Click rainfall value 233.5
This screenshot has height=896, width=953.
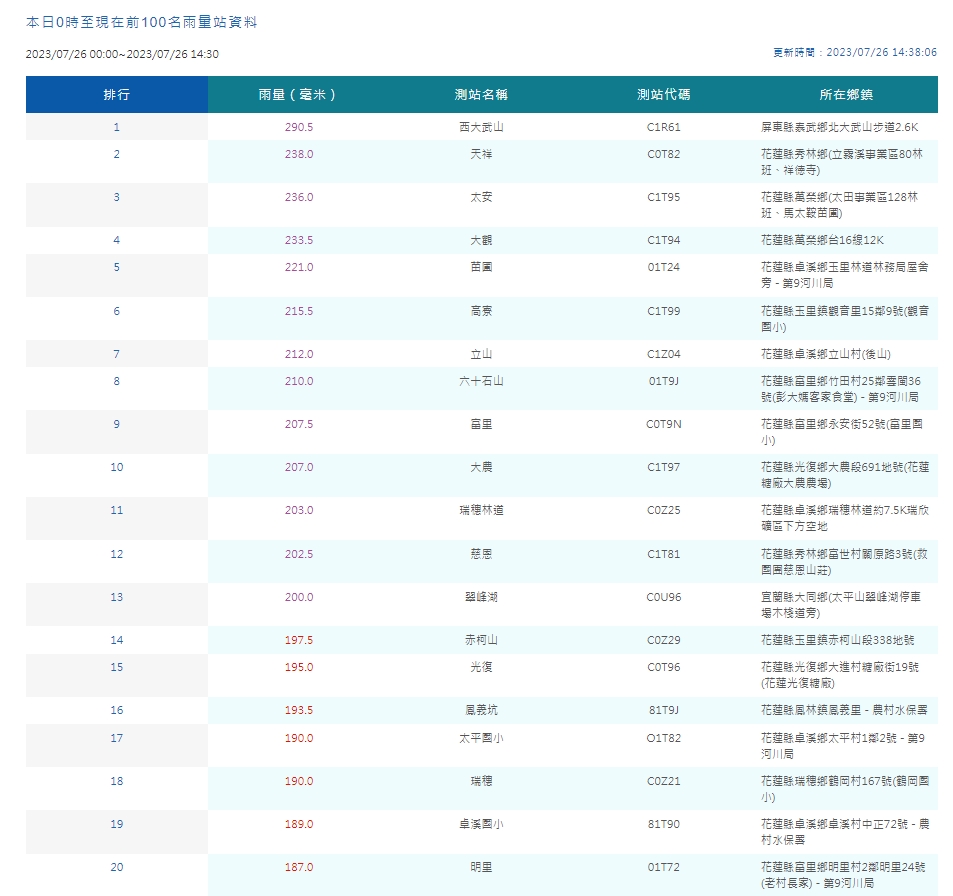299,240
